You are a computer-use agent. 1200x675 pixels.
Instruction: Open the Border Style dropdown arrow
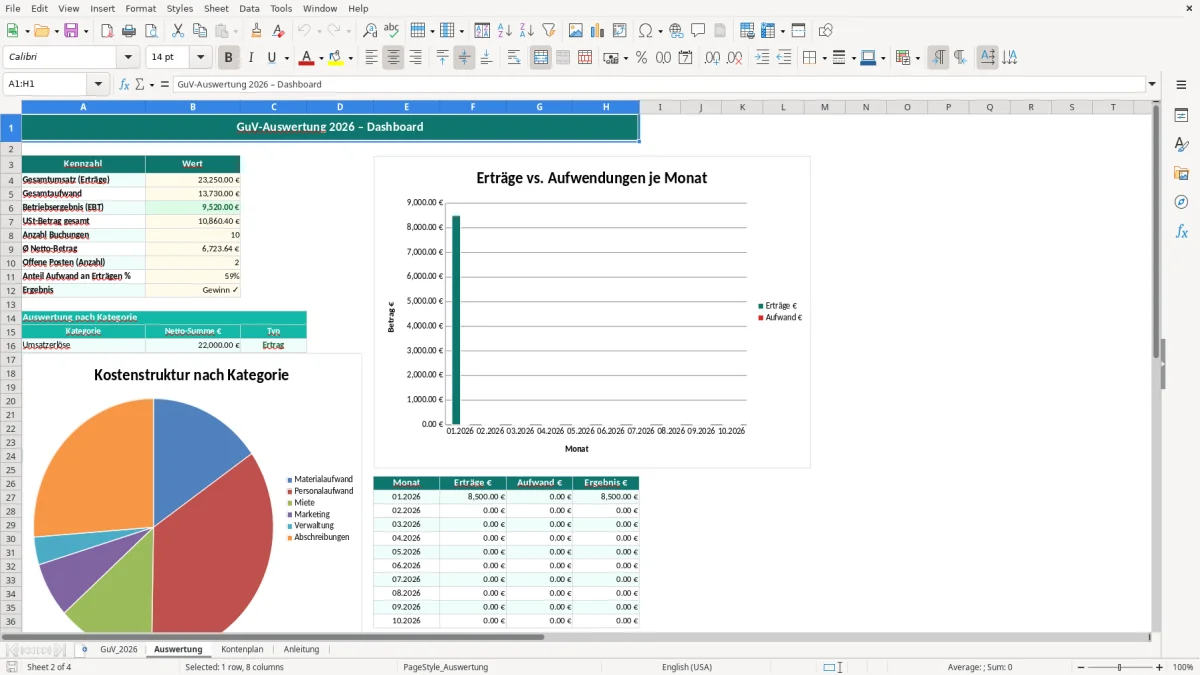853,58
